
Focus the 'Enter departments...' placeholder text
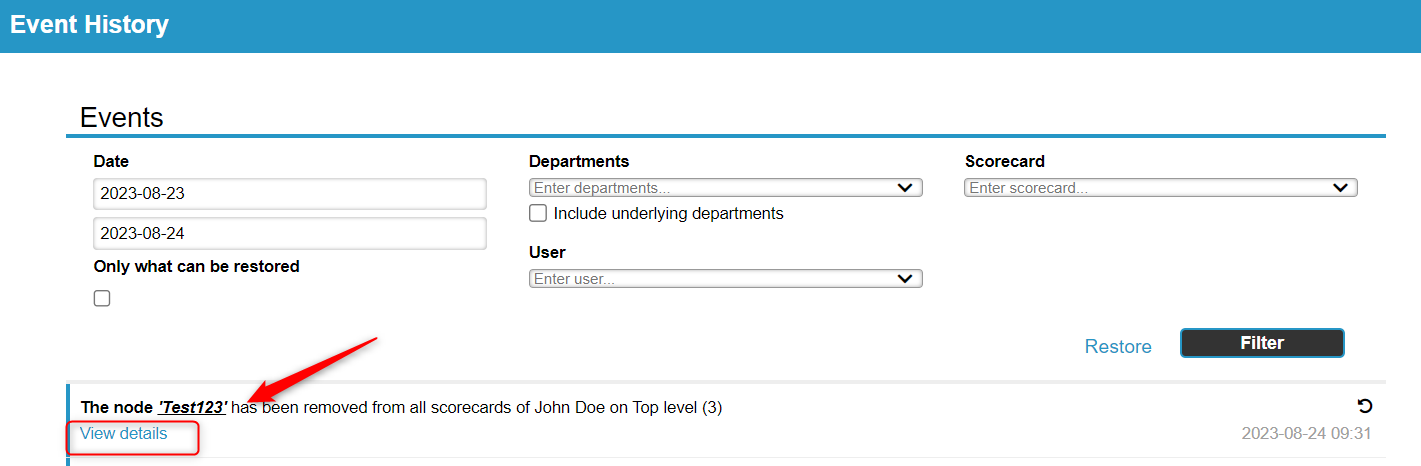tap(602, 188)
